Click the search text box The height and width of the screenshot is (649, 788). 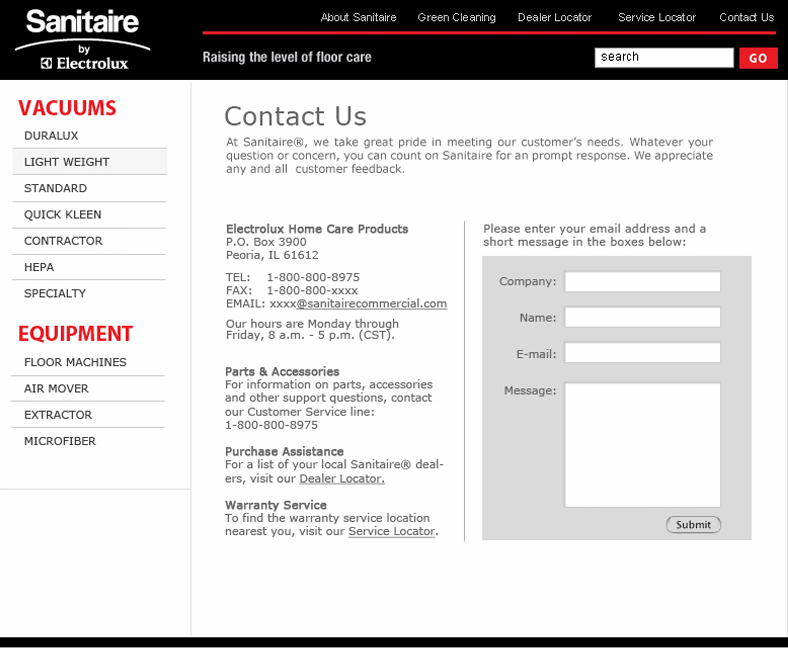click(663, 58)
